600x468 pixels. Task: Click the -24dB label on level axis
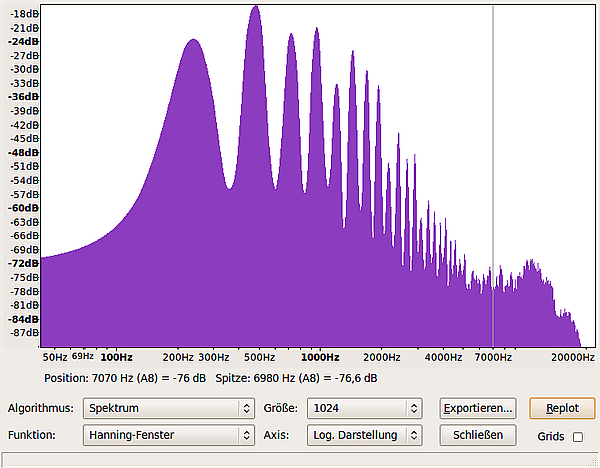pos(24,42)
